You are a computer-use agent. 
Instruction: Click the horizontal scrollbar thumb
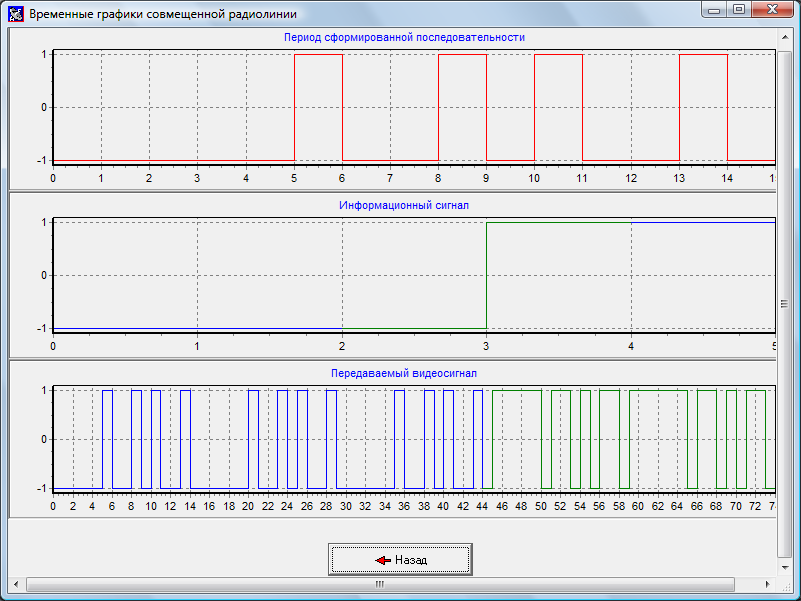pos(380,584)
